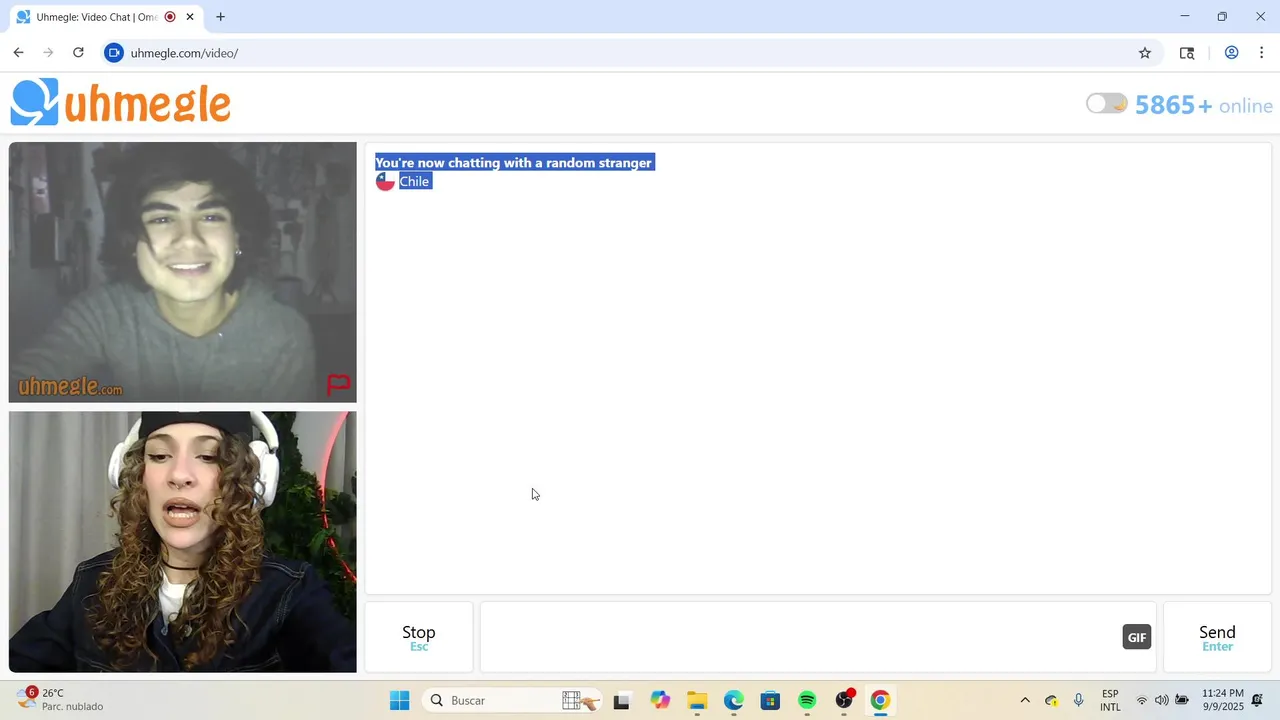Click 'You're now chatting with a random stranger'
The width and height of the screenshot is (1280, 720).
514,163
